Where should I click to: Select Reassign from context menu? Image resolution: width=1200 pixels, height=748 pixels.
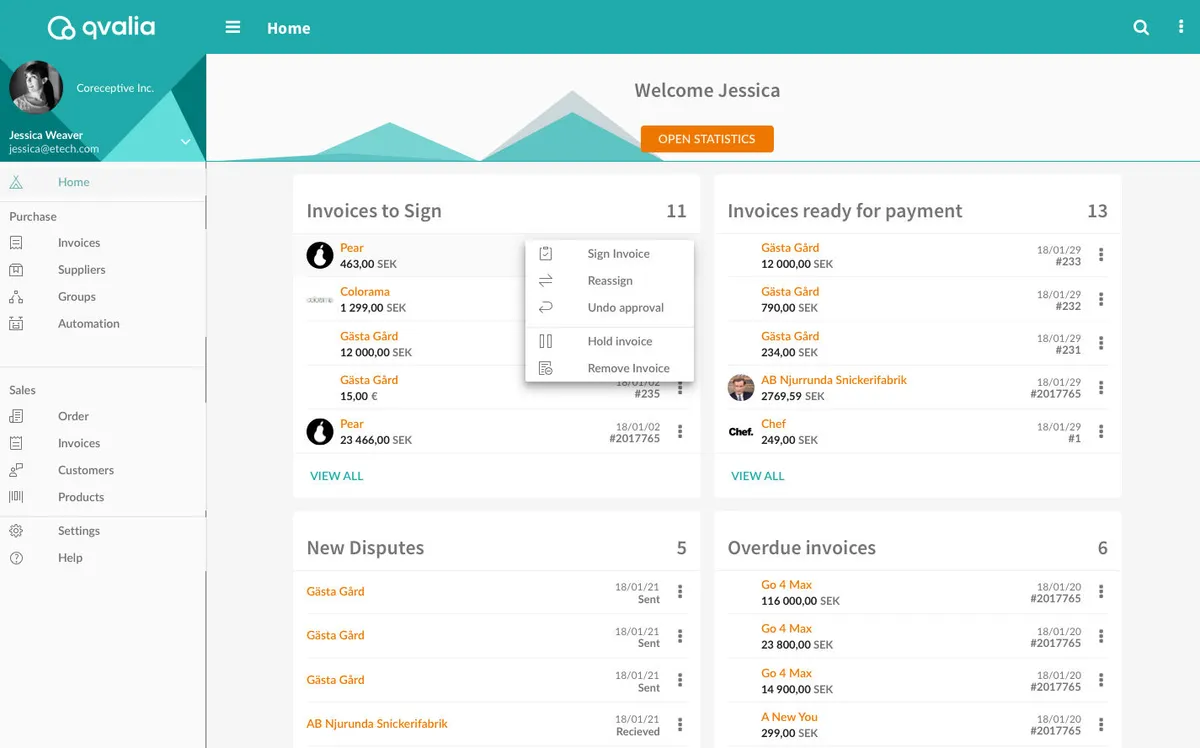click(610, 281)
